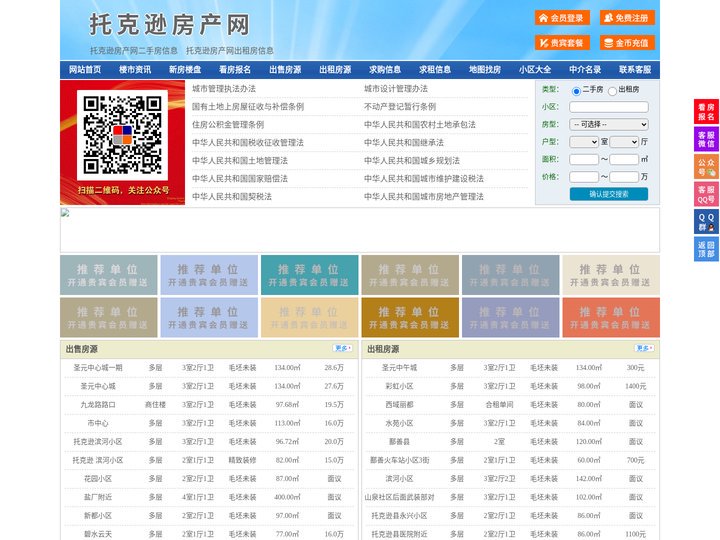The height and width of the screenshot is (540, 720).
Task: Open 出租房源 nav item
Action: click(x=335, y=70)
